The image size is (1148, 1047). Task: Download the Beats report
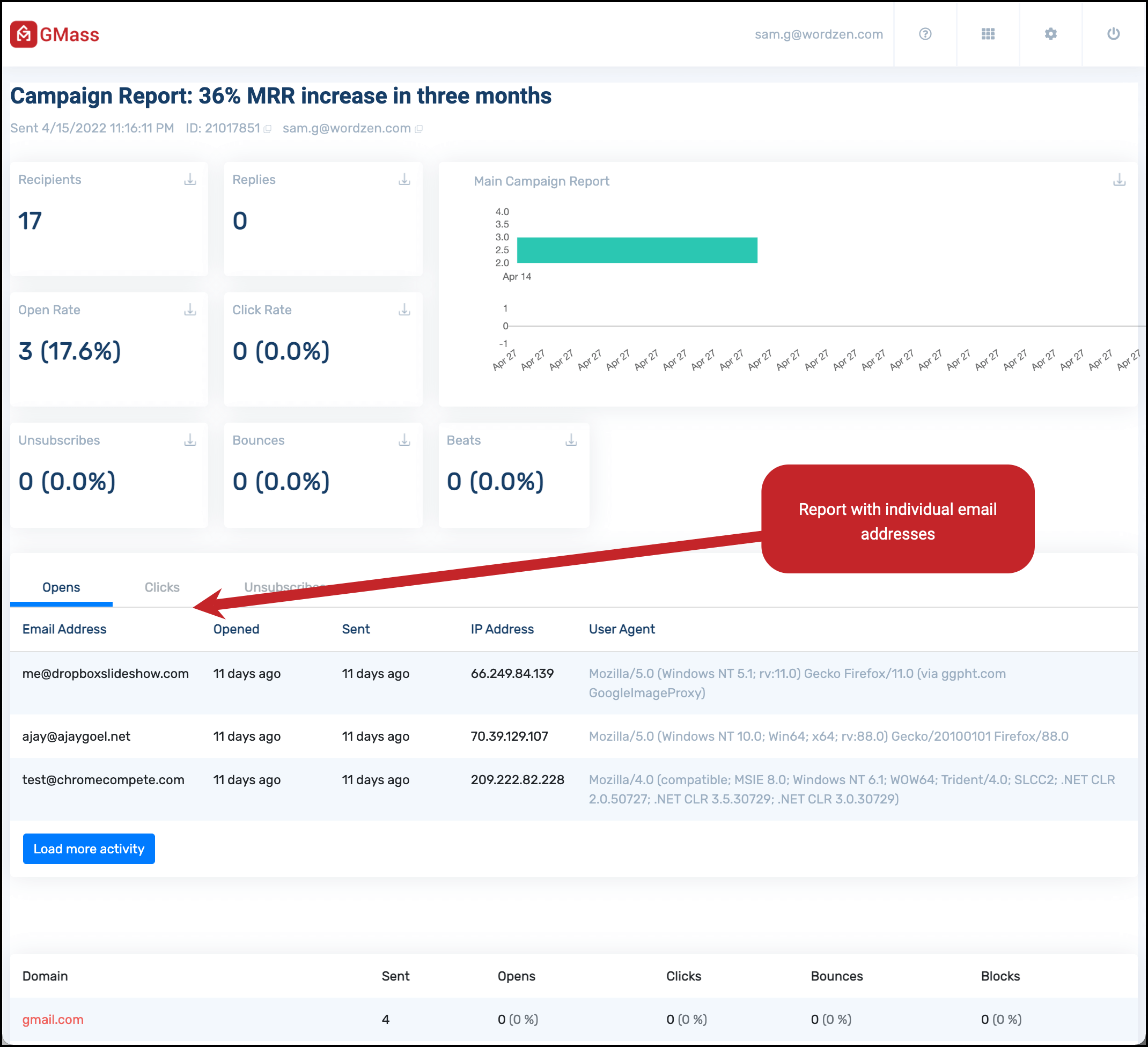tap(571, 441)
